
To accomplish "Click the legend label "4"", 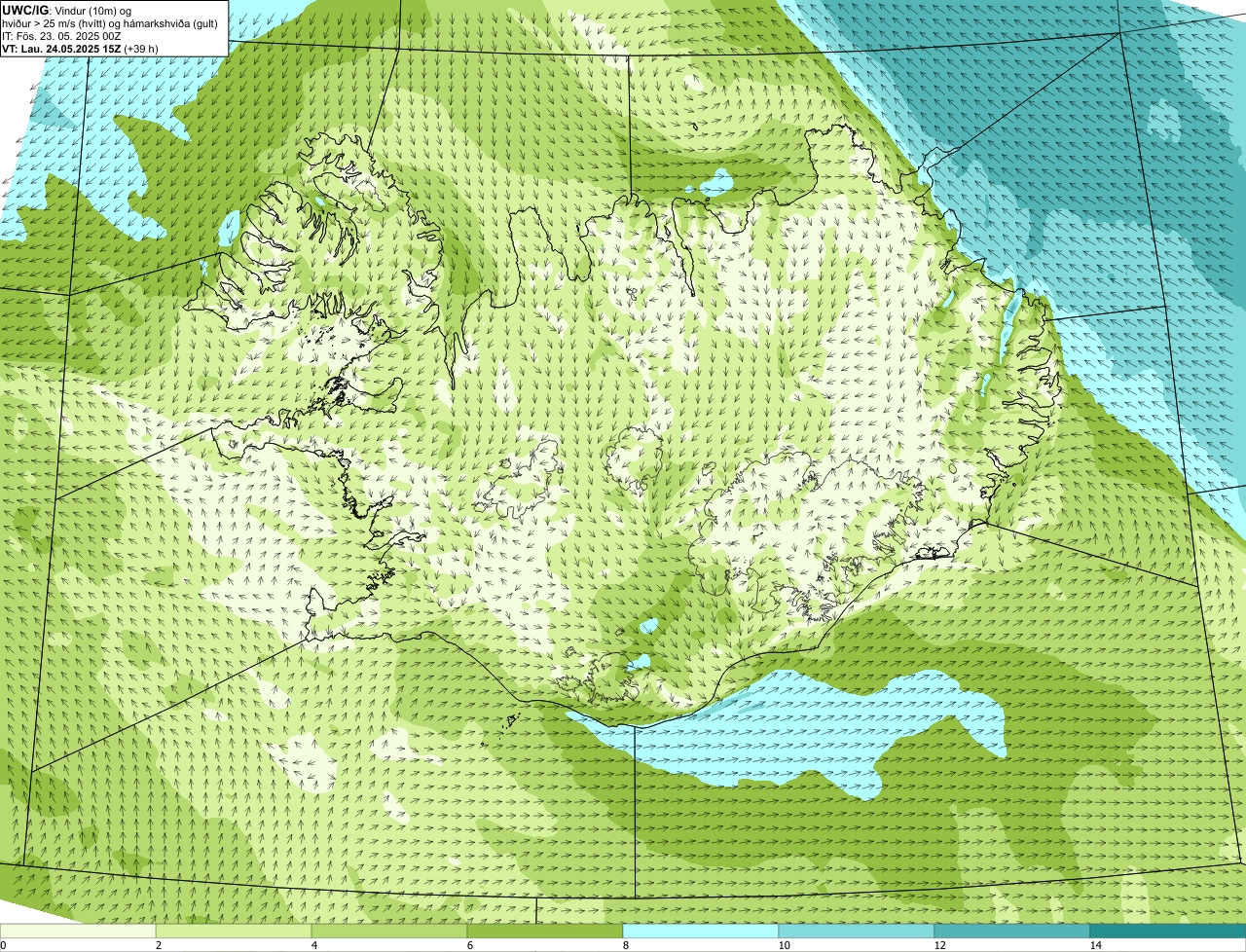I will coord(313,945).
